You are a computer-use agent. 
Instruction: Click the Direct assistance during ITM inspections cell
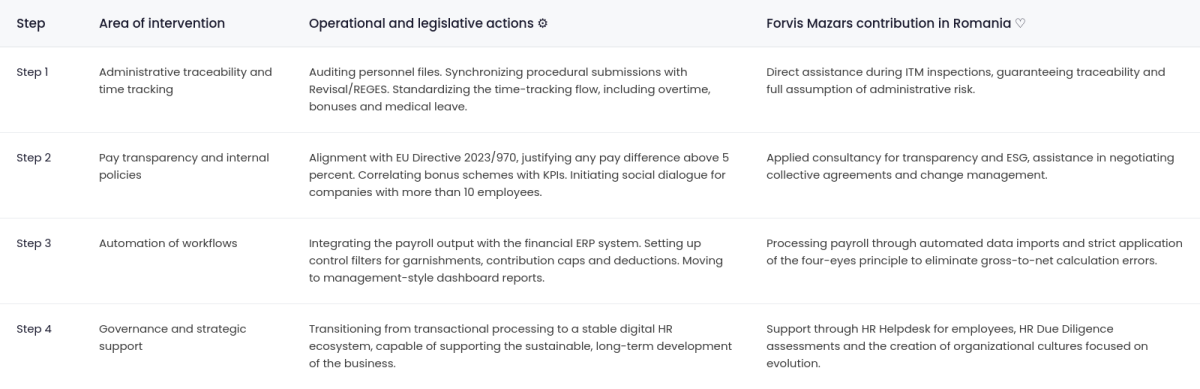(975, 89)
